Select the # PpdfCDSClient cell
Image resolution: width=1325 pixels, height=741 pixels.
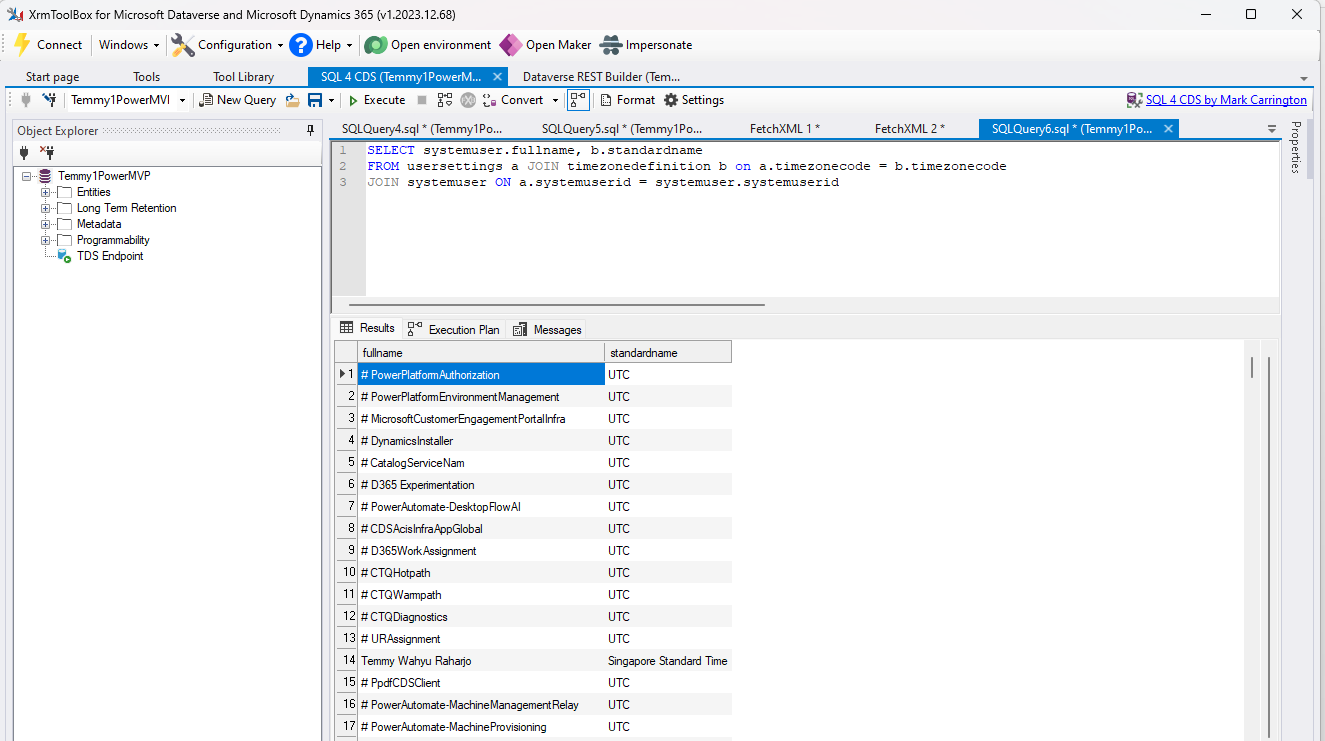[x=481, y=683]
